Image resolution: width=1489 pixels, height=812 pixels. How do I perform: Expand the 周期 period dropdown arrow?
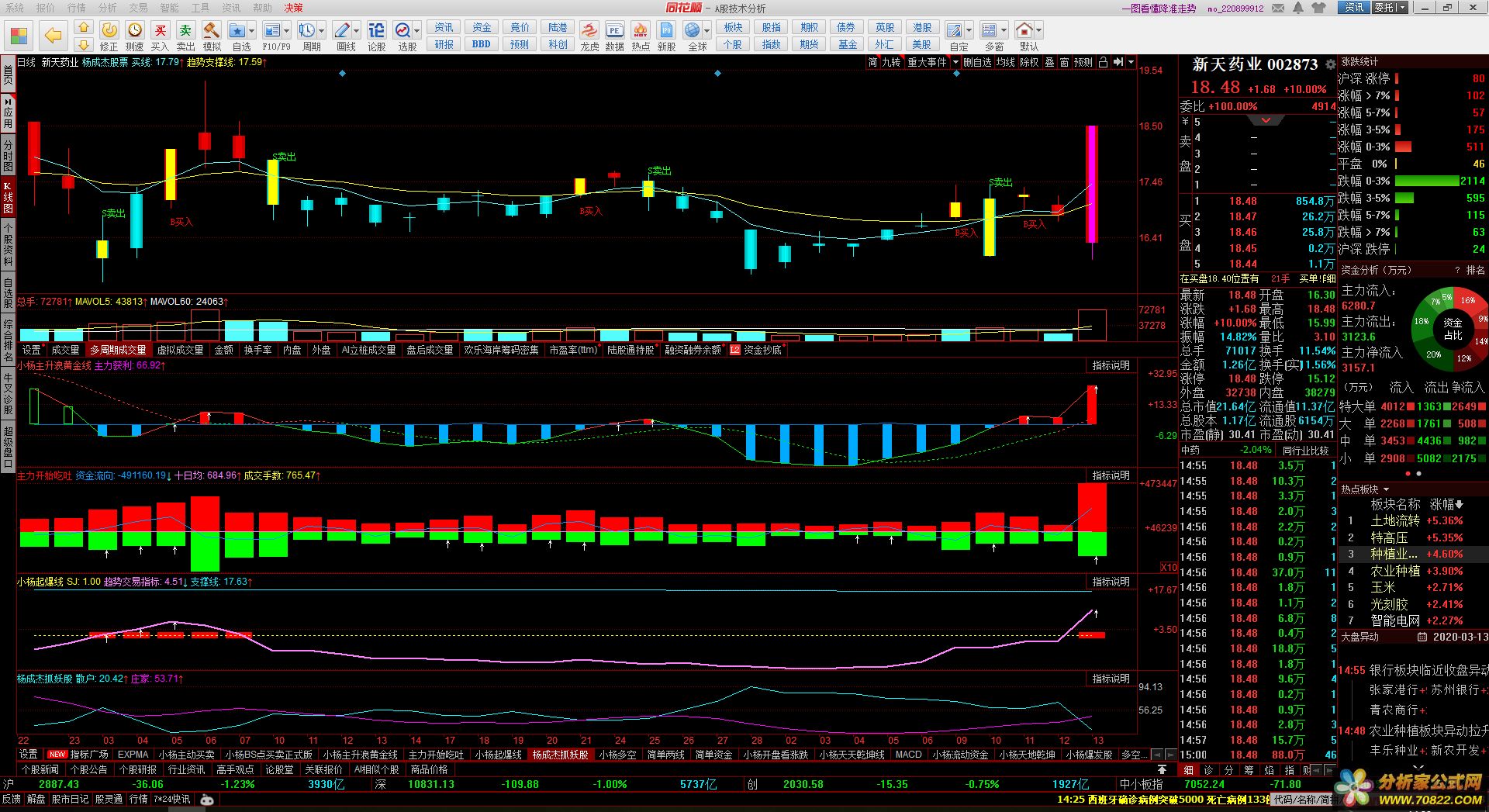pyautogui.click(x=322, y=31)
